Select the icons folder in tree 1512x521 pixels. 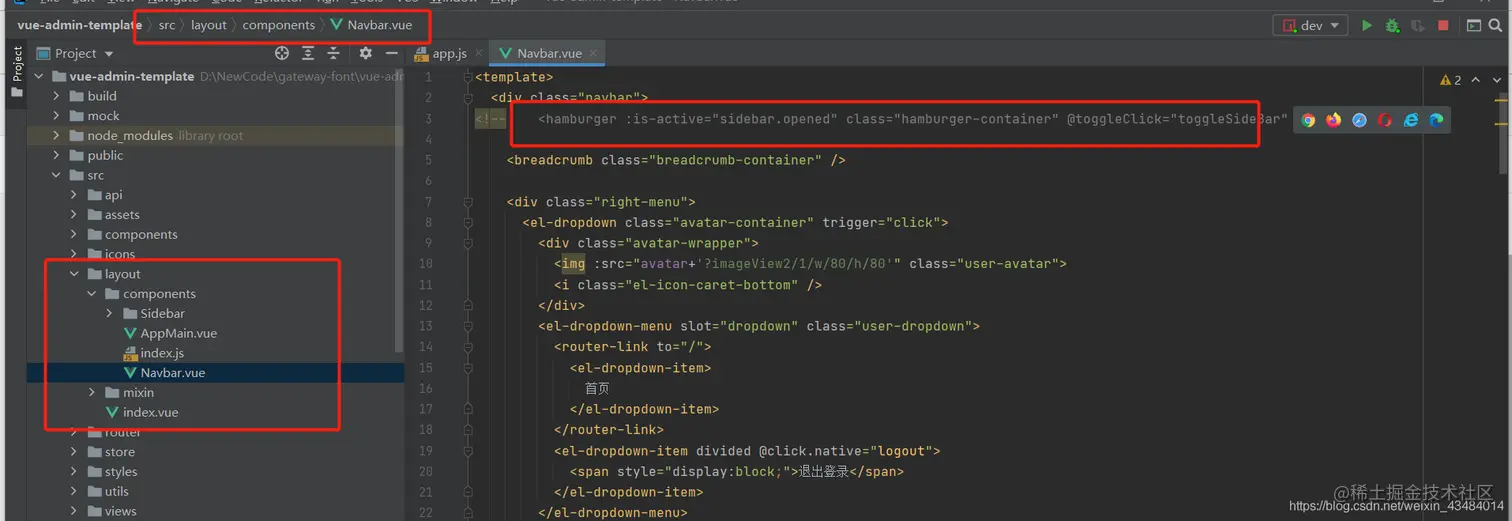[110, 254]
